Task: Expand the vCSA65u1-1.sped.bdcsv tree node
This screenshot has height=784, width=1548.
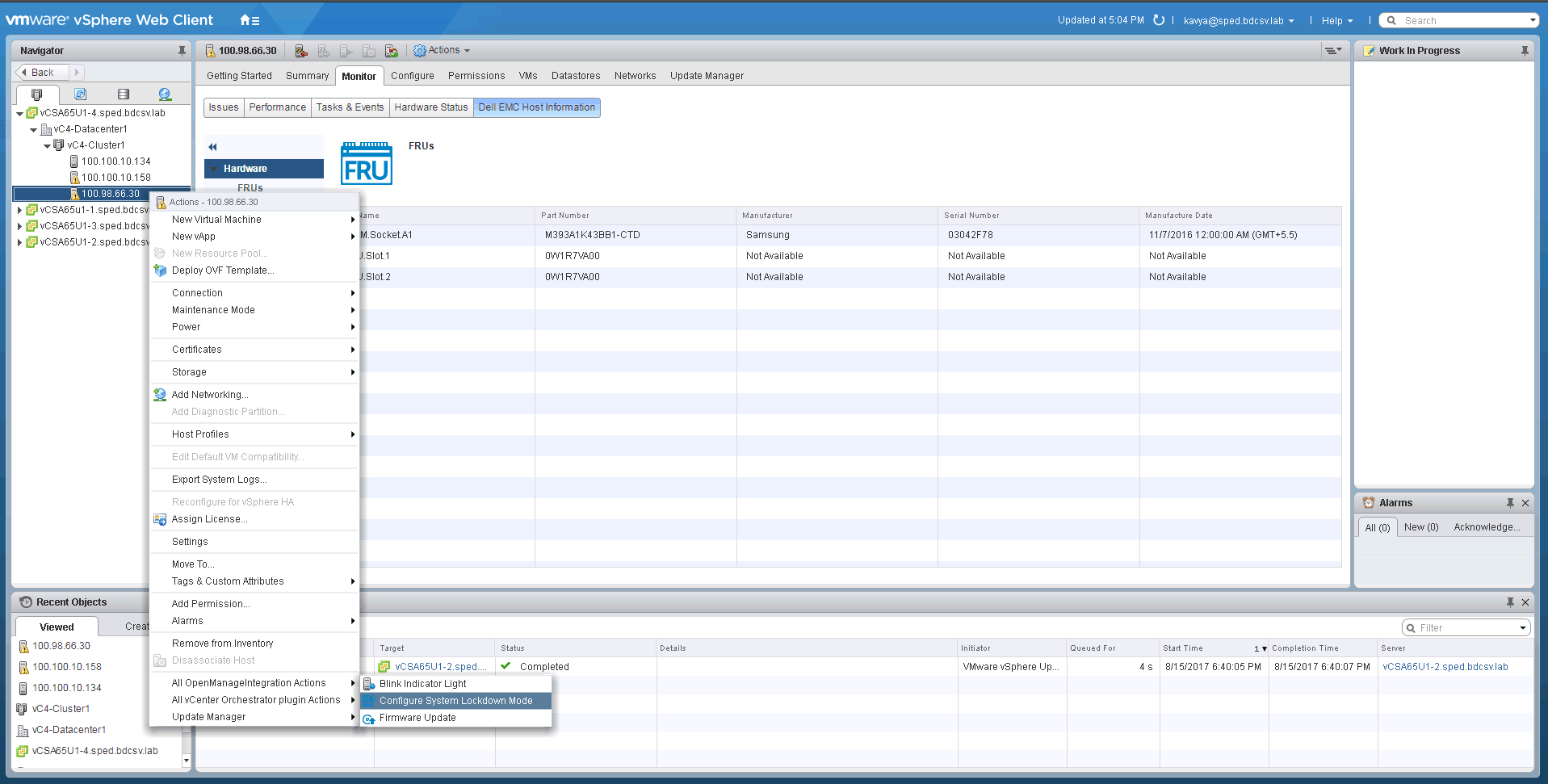Action: click(x=20, y=210)
